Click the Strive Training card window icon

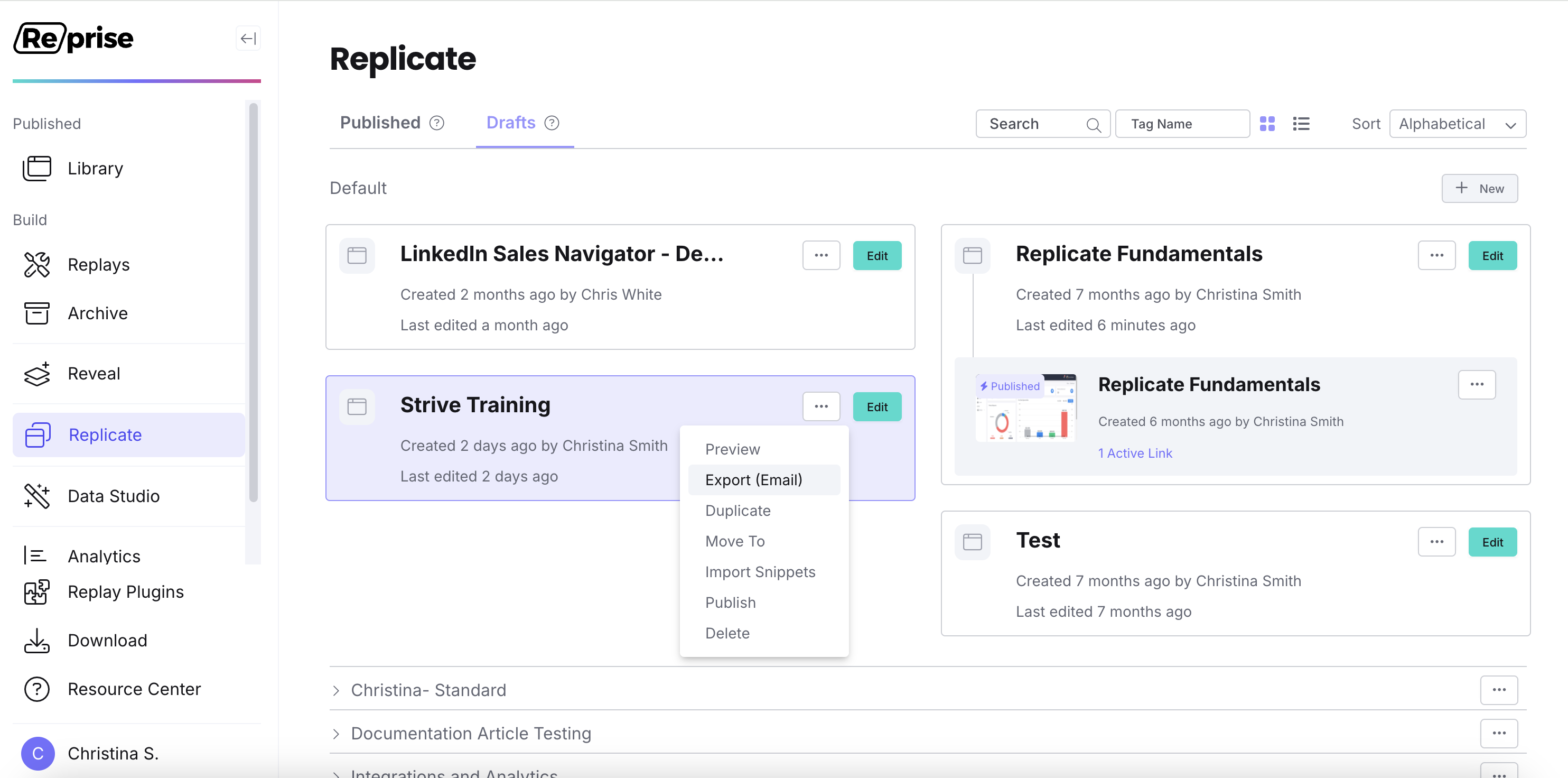click(357, 406)
